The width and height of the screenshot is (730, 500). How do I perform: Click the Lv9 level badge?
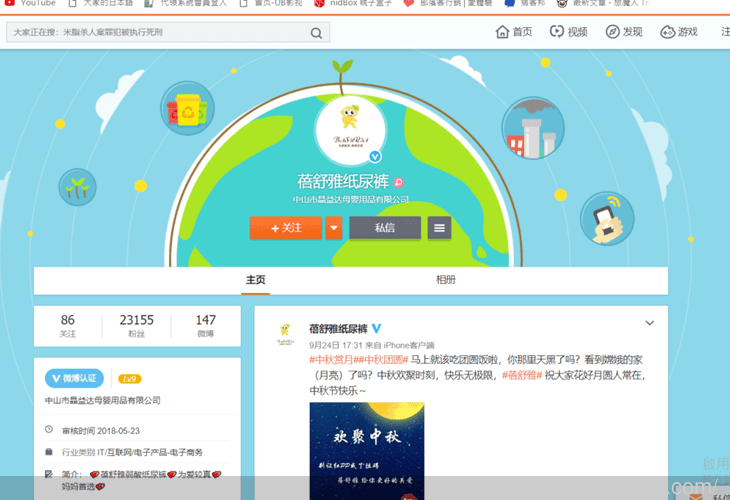click(x=130, y=379)
